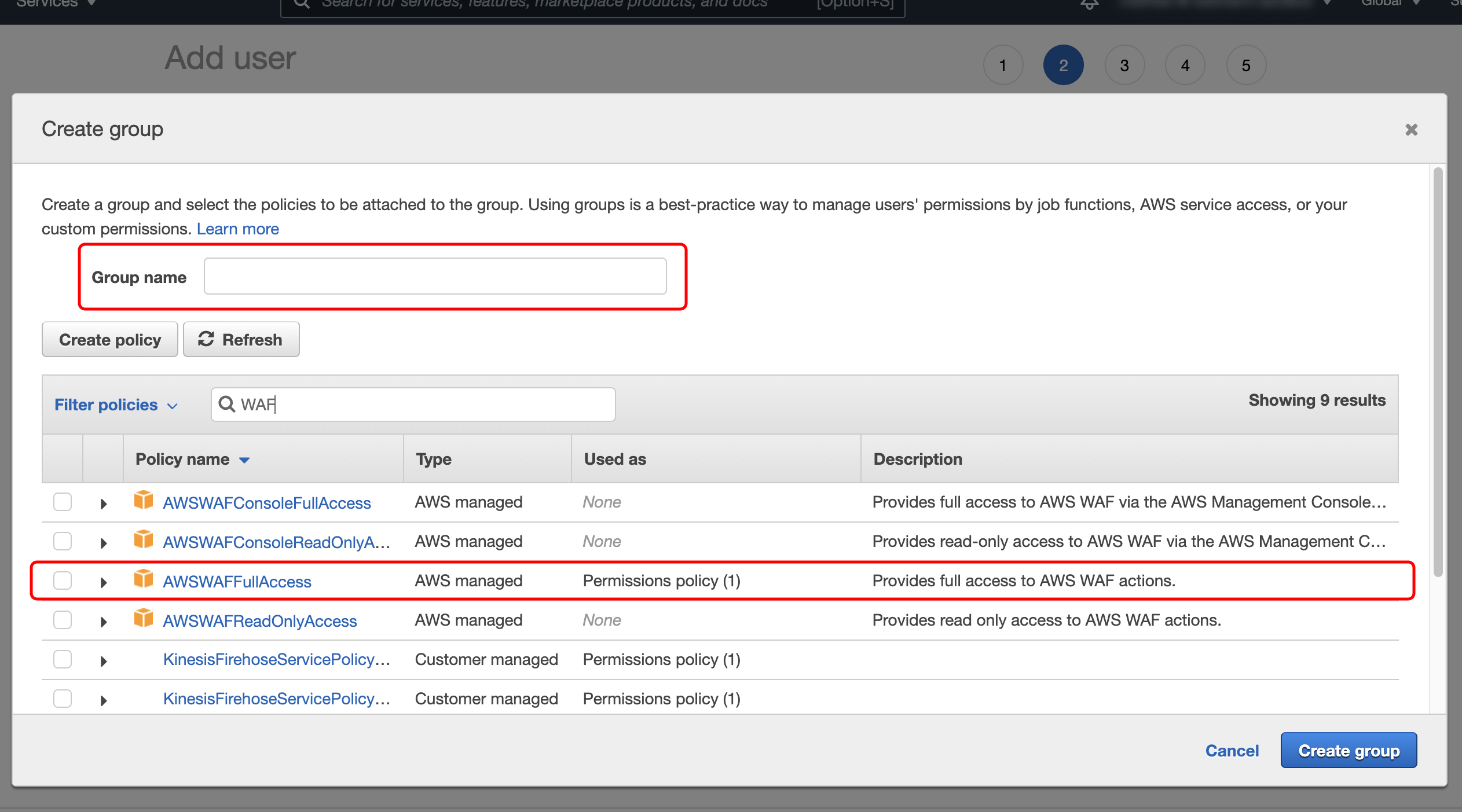Image resolution: width=1462 pixels, height=812 pixels.
Task: Cancel group creation
Action: [1232, 751]
